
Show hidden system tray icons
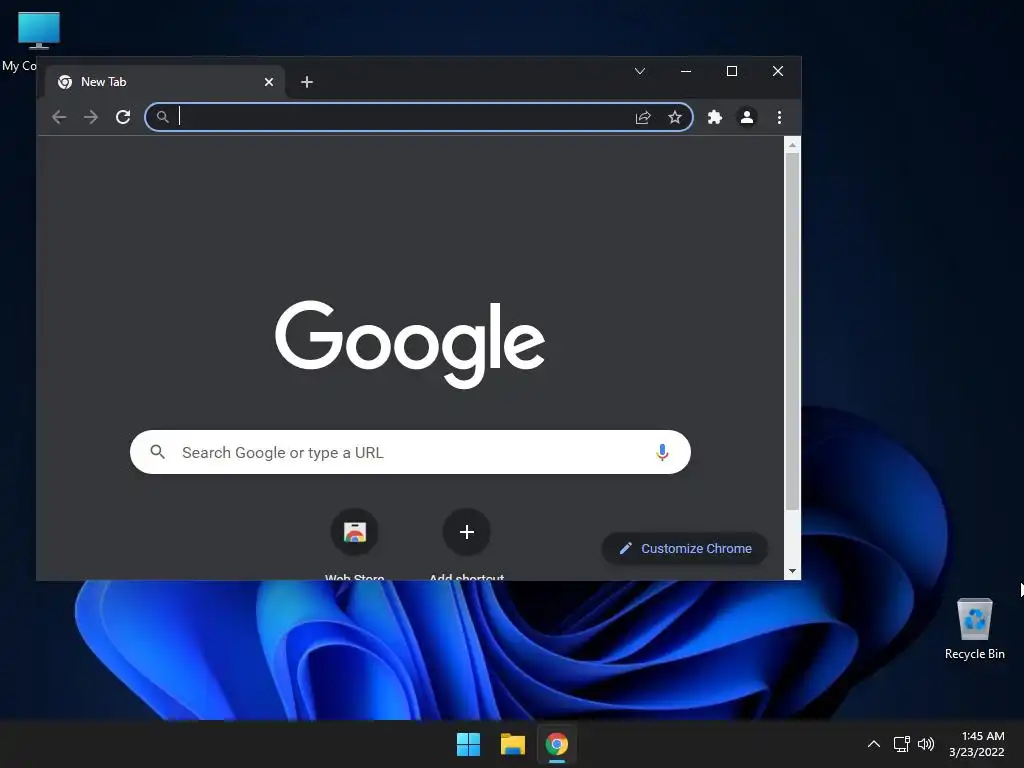[874, 744]
